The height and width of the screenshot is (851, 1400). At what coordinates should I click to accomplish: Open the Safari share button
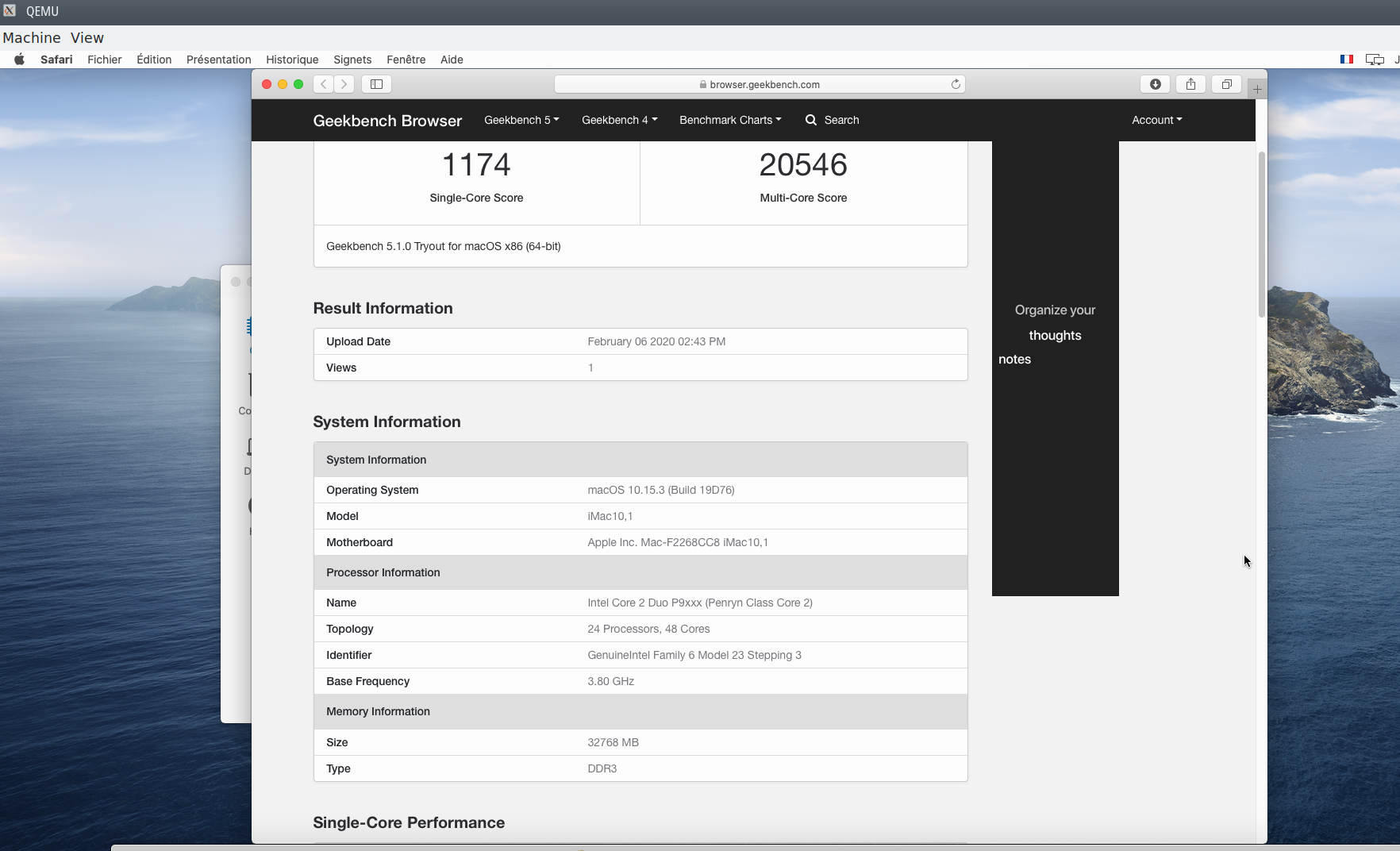coord(1190,84)
